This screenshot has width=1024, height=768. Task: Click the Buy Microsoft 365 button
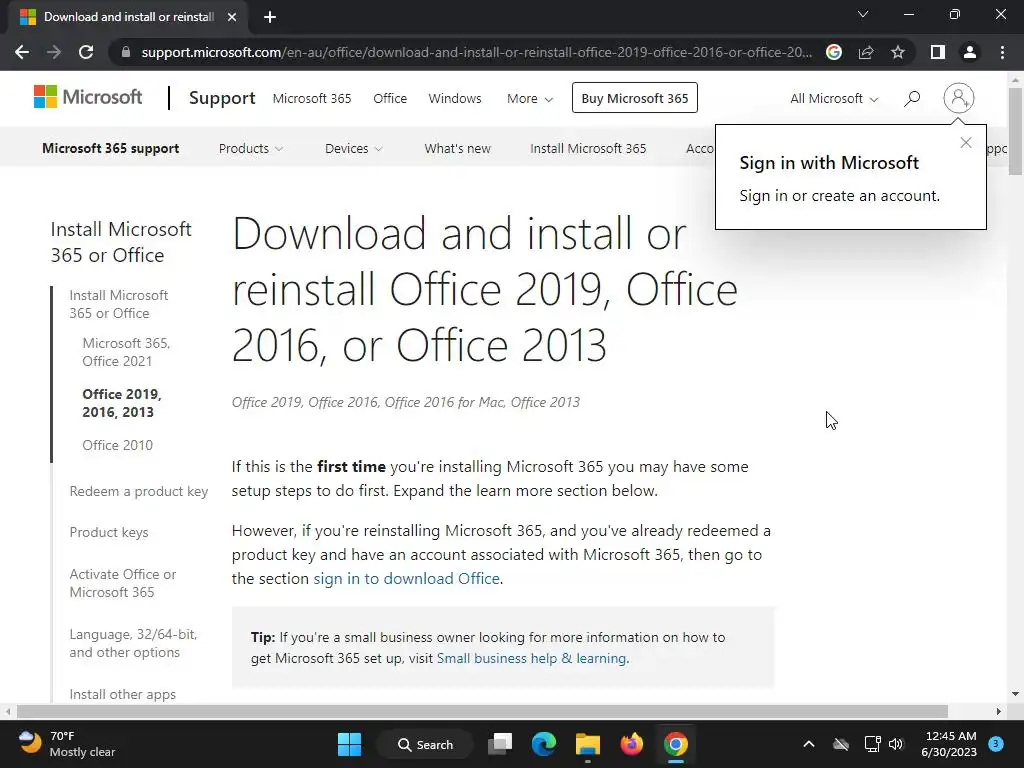click(x=635, y=98)
